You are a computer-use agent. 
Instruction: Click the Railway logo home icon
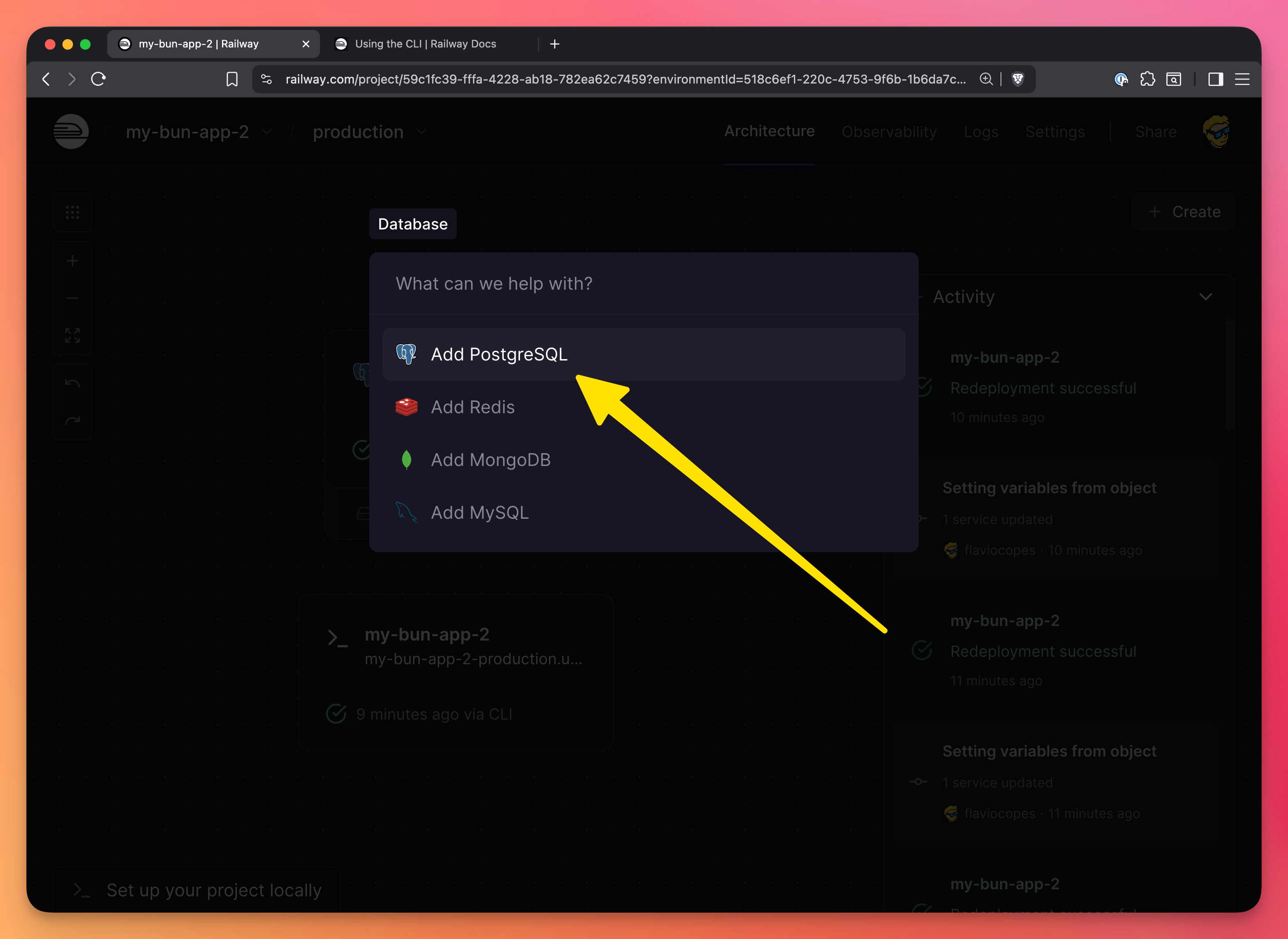tap(71, 132)
